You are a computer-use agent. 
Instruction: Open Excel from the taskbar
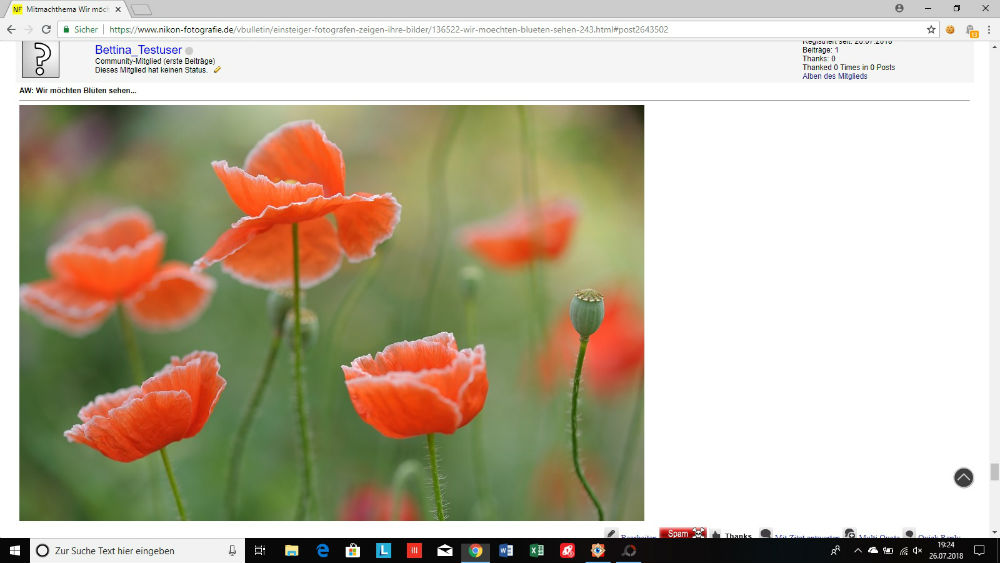[536, 550]
